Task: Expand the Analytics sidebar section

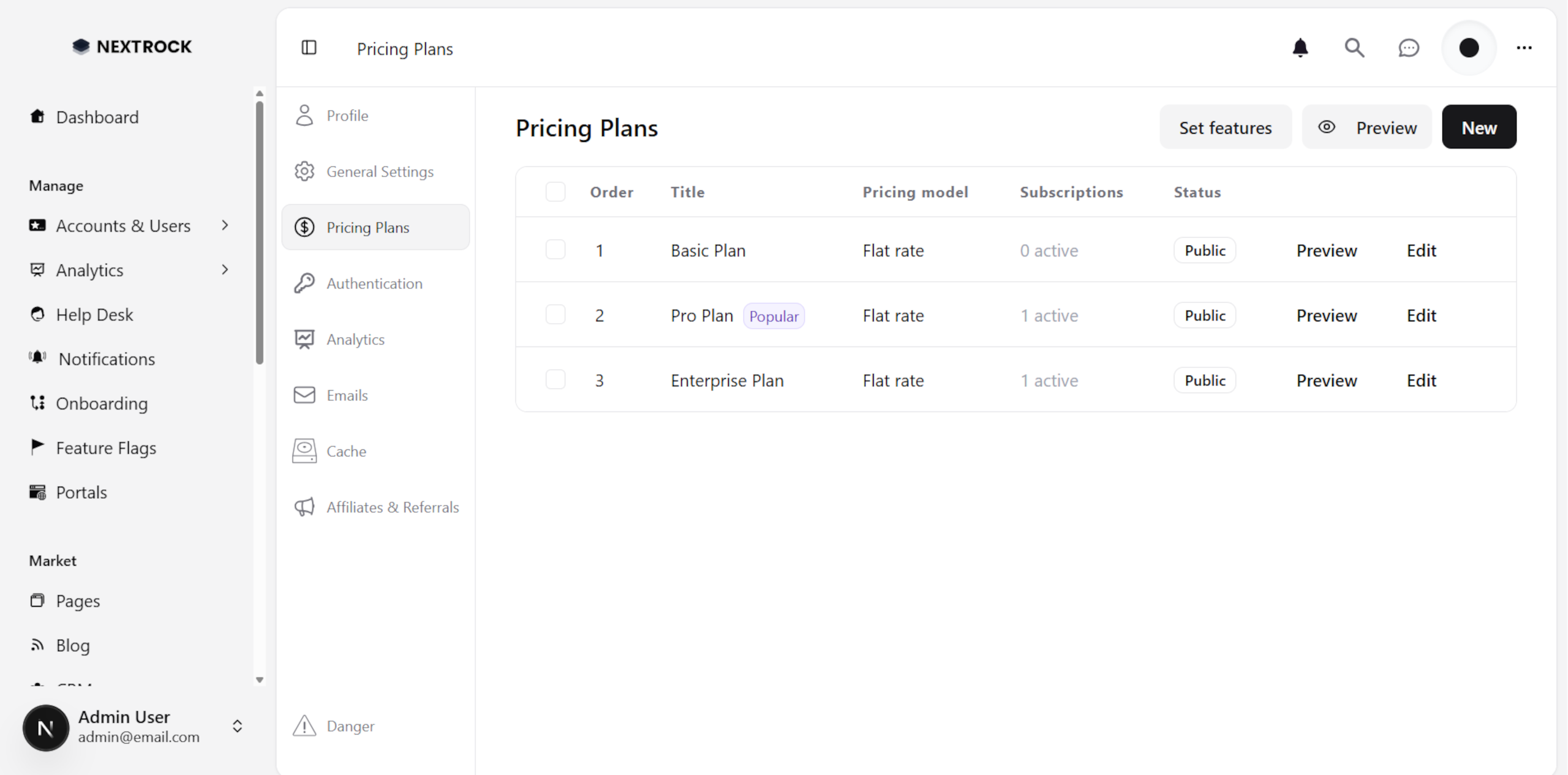Action: [225, 269]
